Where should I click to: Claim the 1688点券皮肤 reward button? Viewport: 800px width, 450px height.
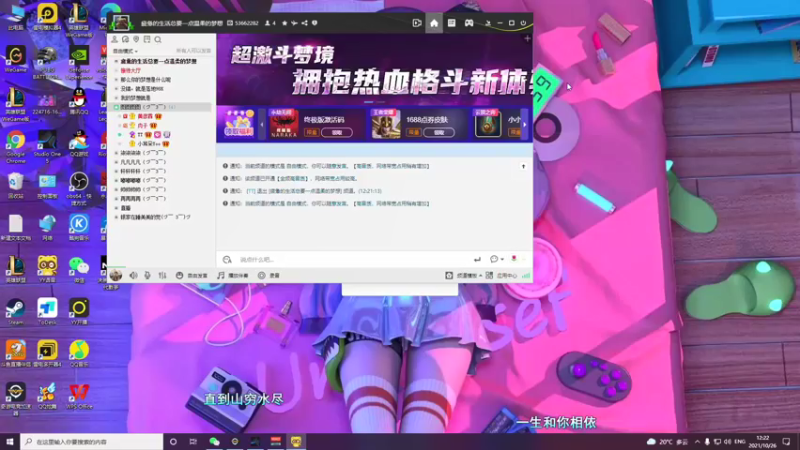[439, 132]
